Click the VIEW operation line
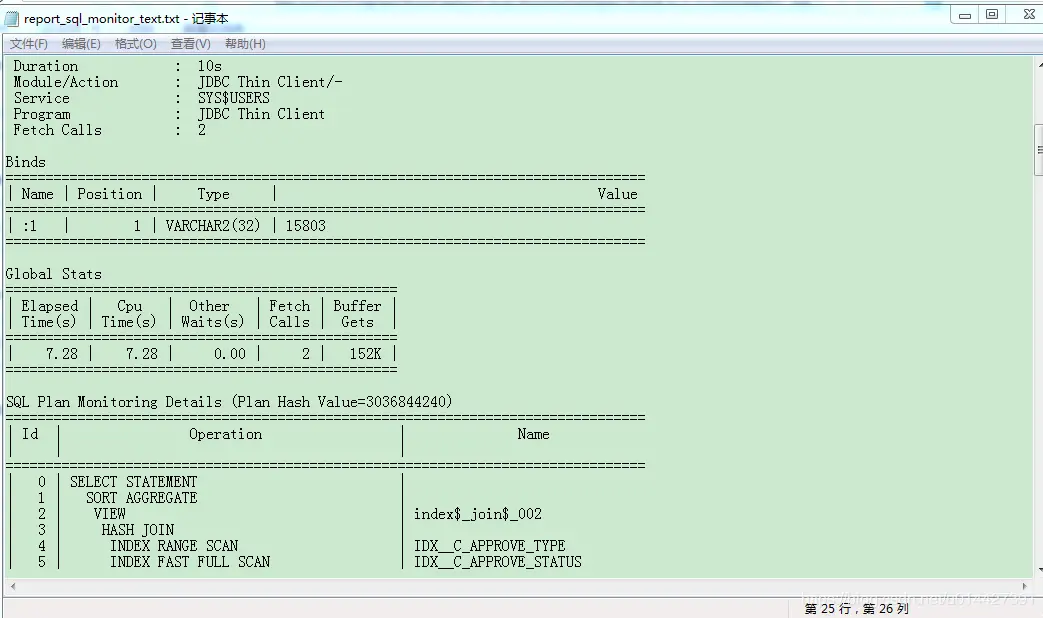Viewport: 1043px width, 618px height. coord(110,514)
